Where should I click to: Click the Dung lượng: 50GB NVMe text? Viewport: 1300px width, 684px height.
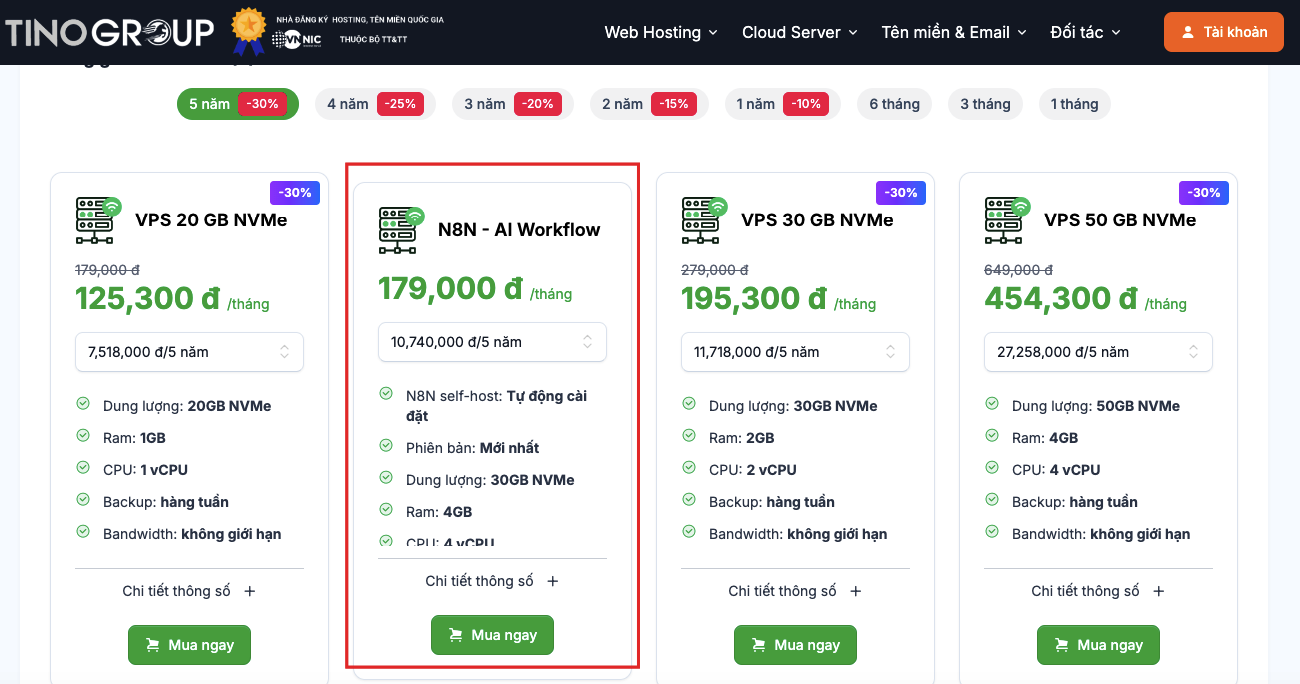point(1096,406)
